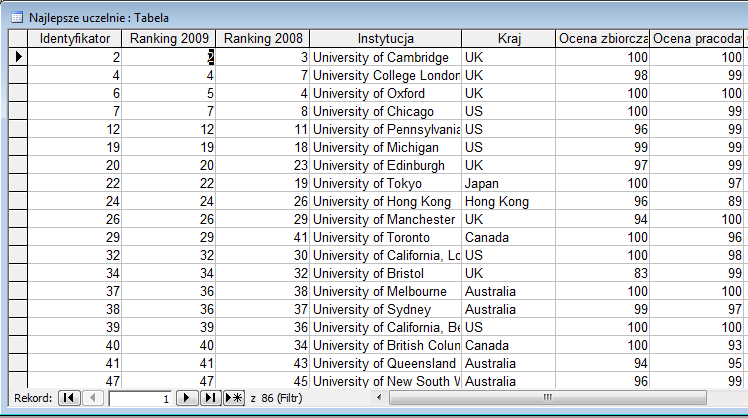This screenshot has height=418, width=748.
Task: Click the University of Queensland cell
Action: [385, 364]
